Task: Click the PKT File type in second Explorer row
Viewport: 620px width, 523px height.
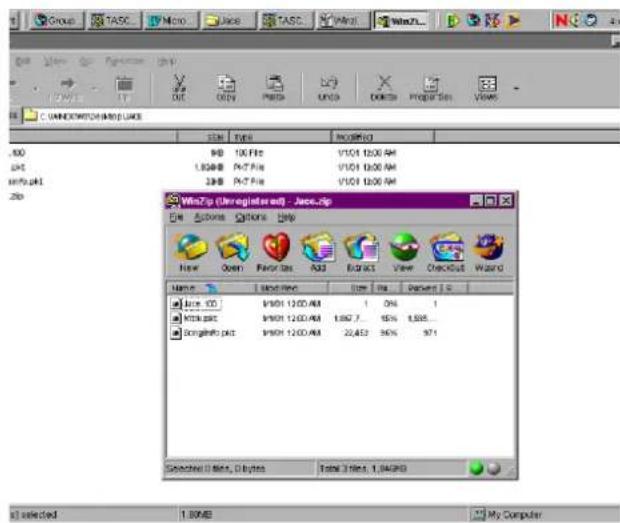Action: coord(248,167)
